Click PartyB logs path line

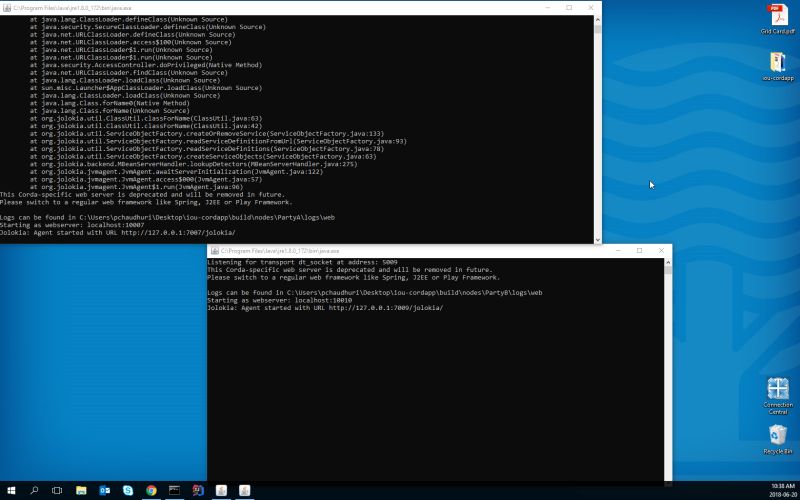(374, 293)
